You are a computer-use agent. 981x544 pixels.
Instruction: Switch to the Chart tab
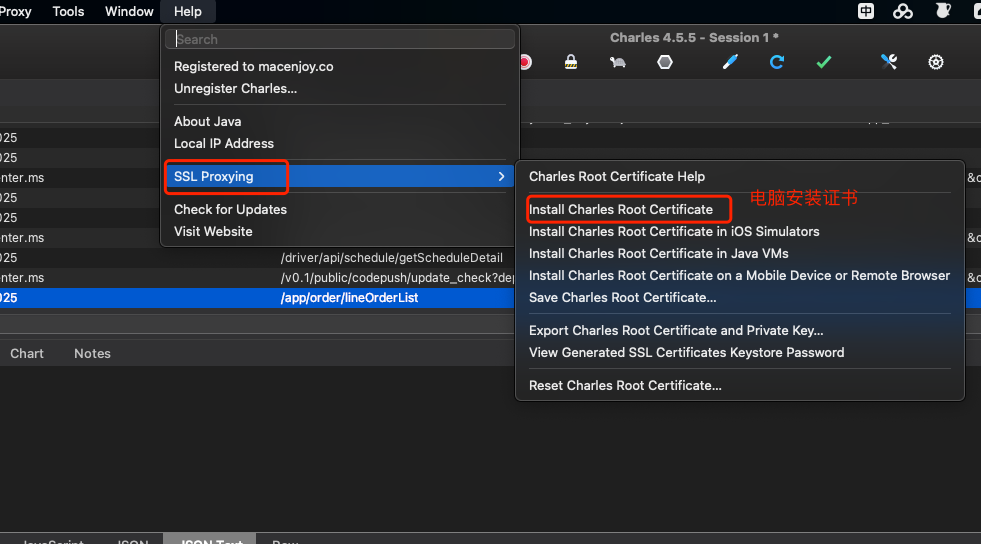[27, 353]
